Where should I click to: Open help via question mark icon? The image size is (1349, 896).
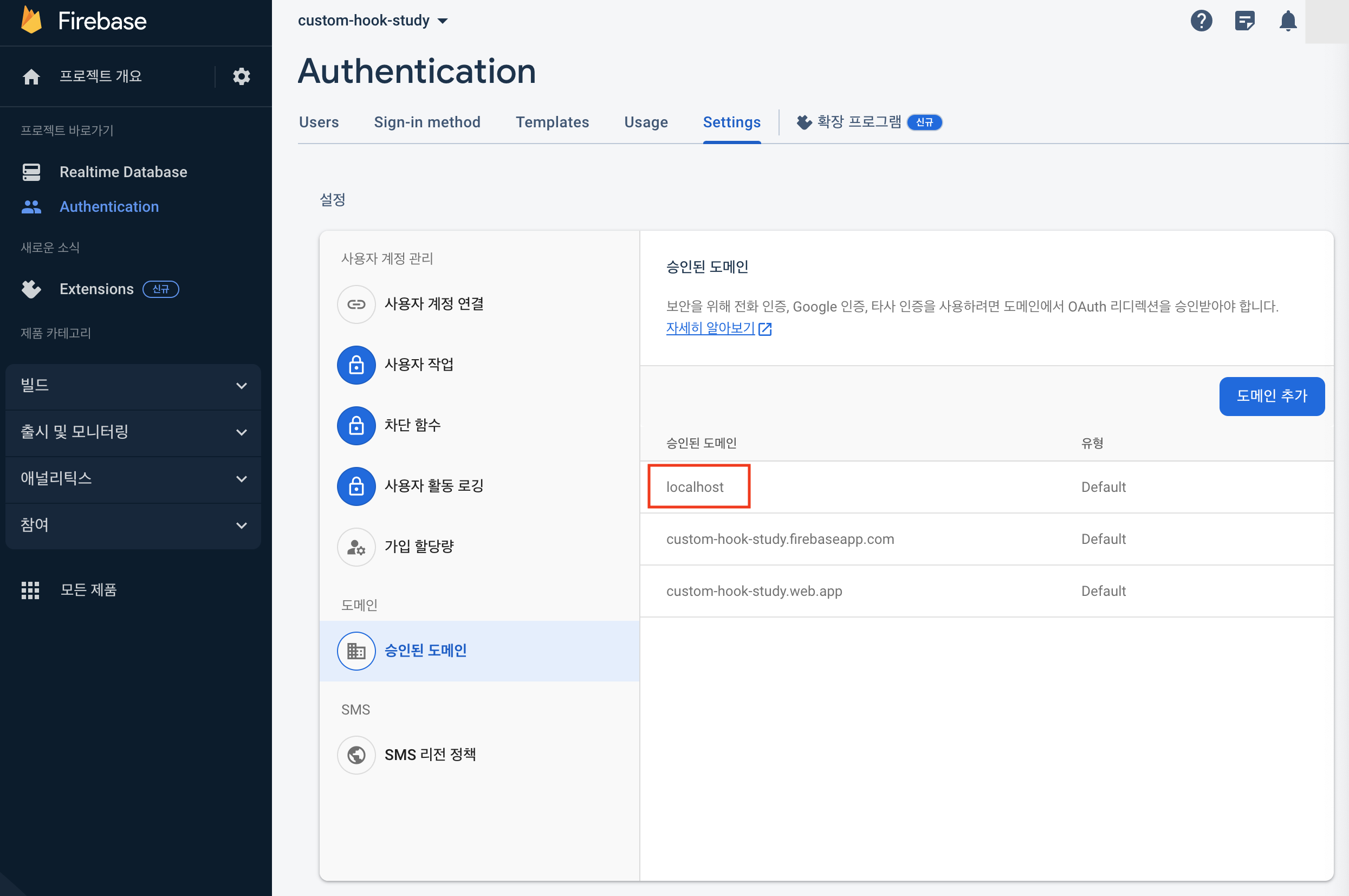pyautogui.click(x=1201, y=21)
